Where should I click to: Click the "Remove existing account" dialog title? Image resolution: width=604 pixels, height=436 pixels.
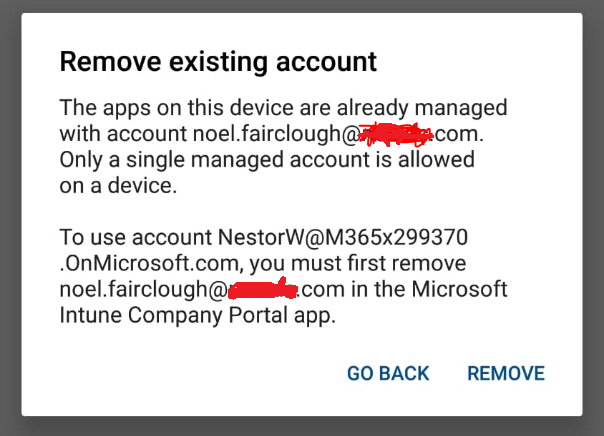pos(218,62)
